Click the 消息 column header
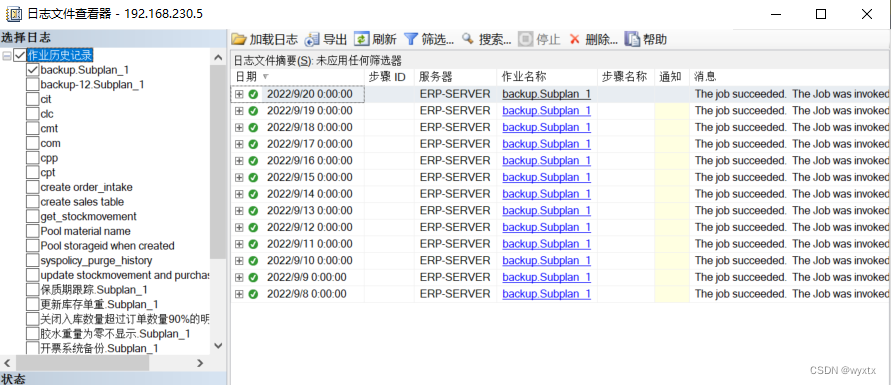This screenshot has width=891, height=385. click(x=790, y=77)
